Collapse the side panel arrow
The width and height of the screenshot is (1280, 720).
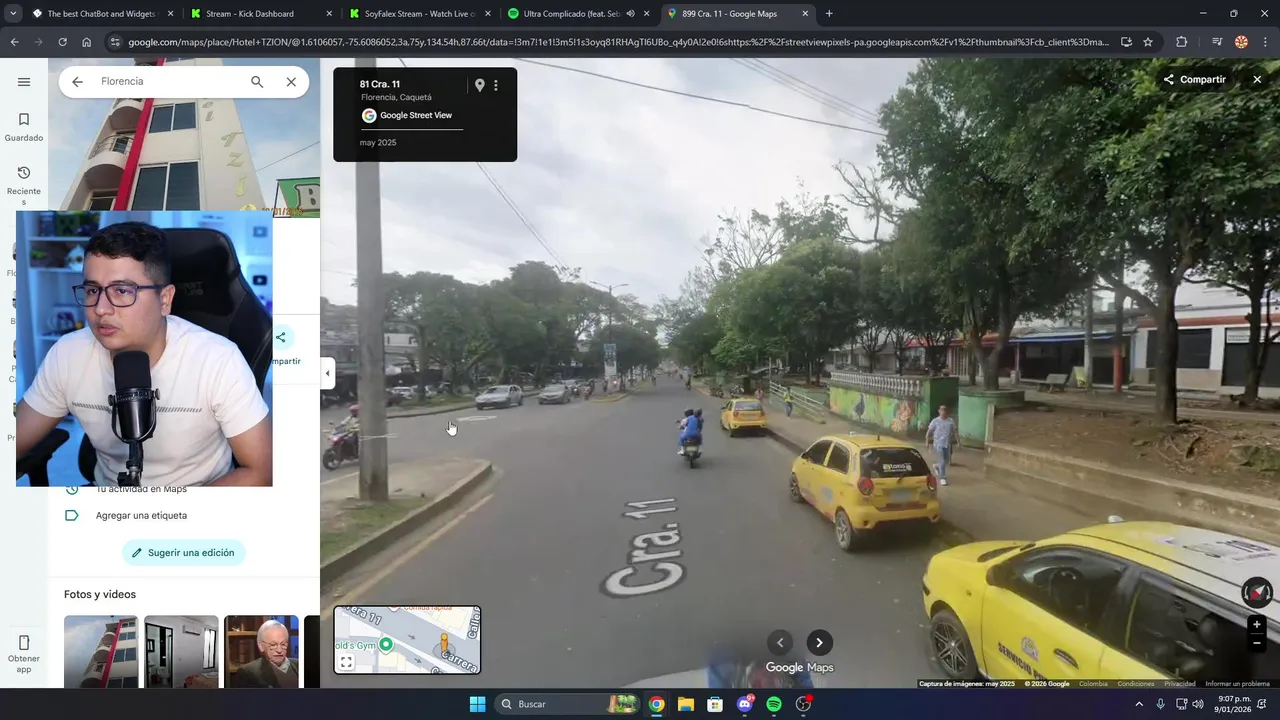327,374
